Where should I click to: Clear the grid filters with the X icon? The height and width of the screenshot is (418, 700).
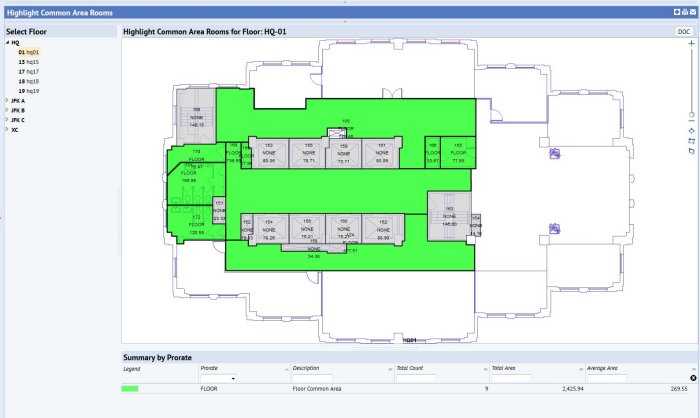click(x=693, y=377)
